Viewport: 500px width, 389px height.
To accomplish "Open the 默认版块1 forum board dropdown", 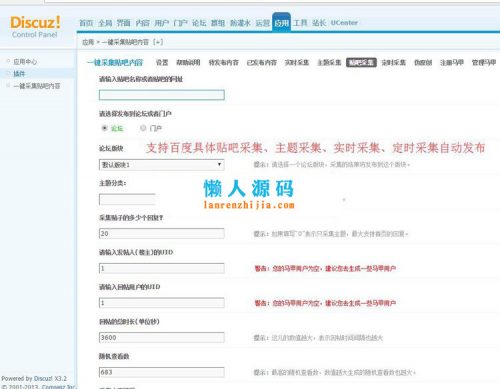I will 162,165.
